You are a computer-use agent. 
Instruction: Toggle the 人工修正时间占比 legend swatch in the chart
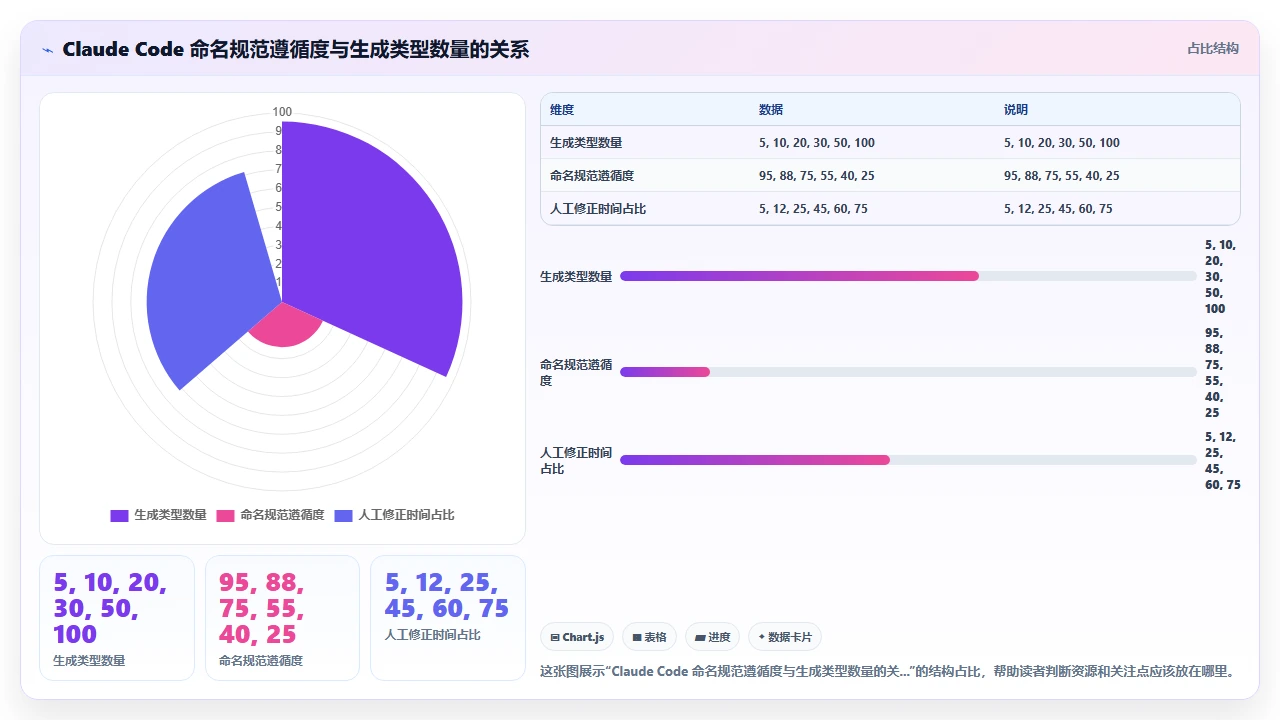coord(343,515)
